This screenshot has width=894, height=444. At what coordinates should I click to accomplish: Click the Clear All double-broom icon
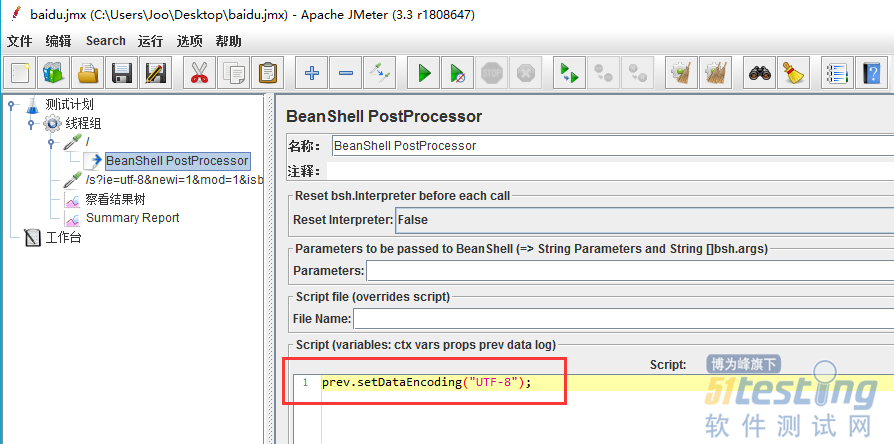point(715,73)
